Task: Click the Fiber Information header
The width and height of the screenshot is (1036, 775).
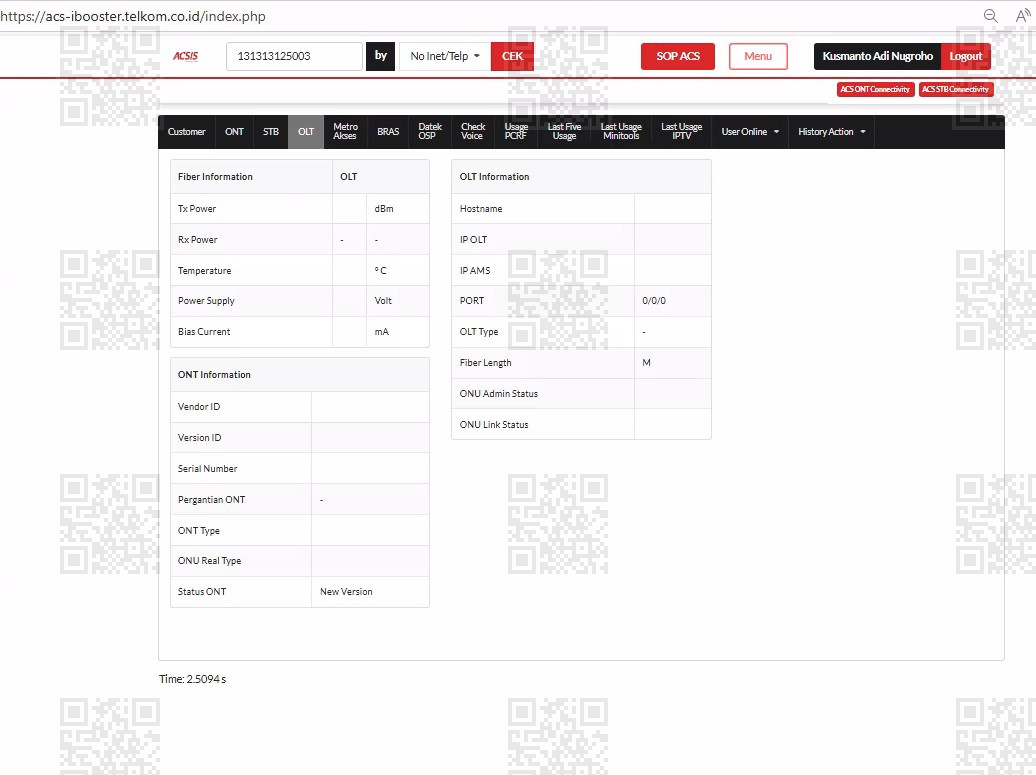Action: [215, 177]
